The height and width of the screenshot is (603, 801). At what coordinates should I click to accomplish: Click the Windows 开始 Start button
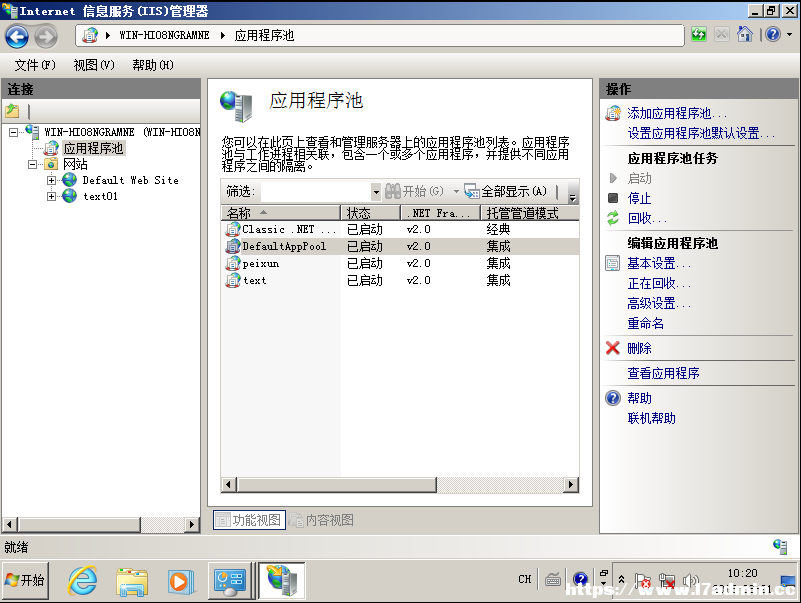click(x=26, y=581)
